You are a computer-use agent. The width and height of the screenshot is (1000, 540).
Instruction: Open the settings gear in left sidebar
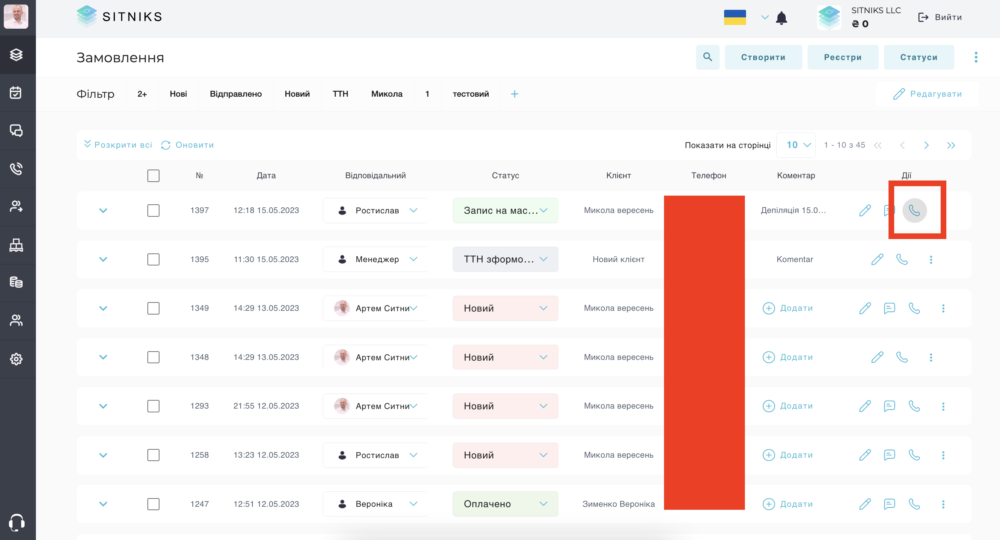17,359
